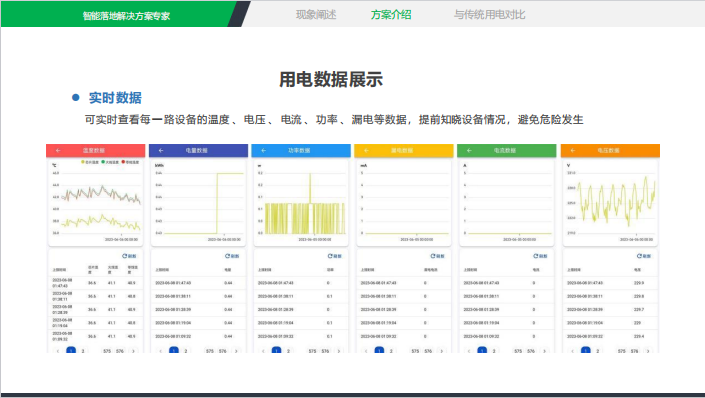The height and width of the screenshot is (398, 705).
Task: Toggle the green legend series in the temperature chart
Action: pyautogui.click(x=110, y=162)
